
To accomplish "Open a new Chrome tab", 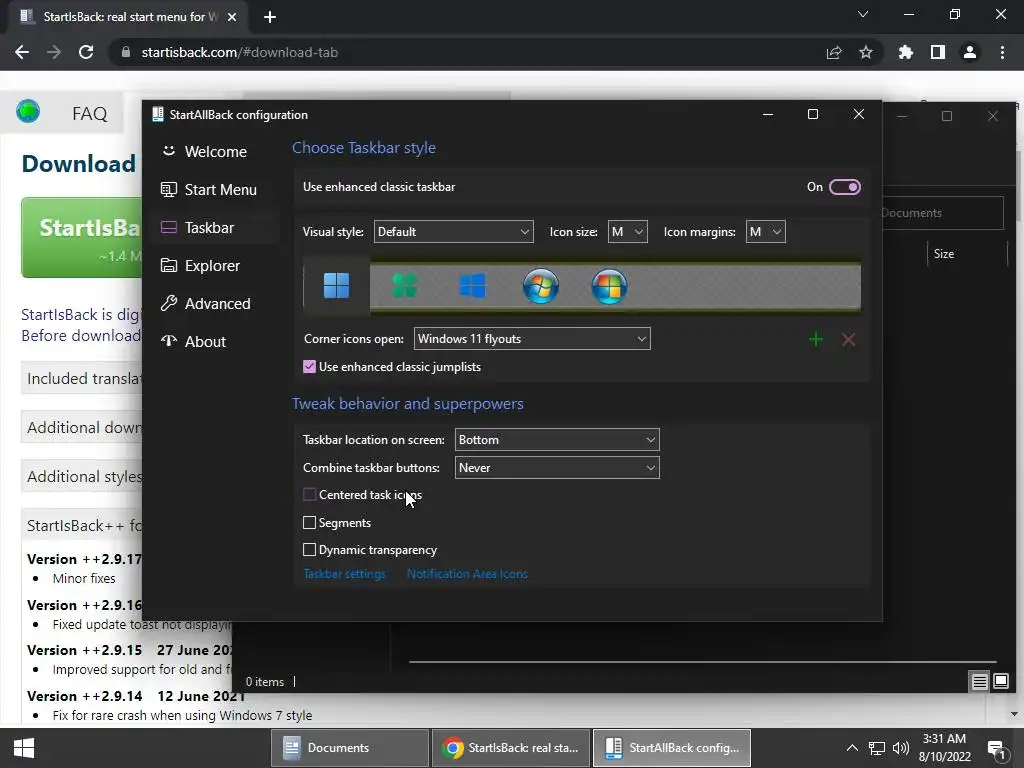I will [270, 17].
